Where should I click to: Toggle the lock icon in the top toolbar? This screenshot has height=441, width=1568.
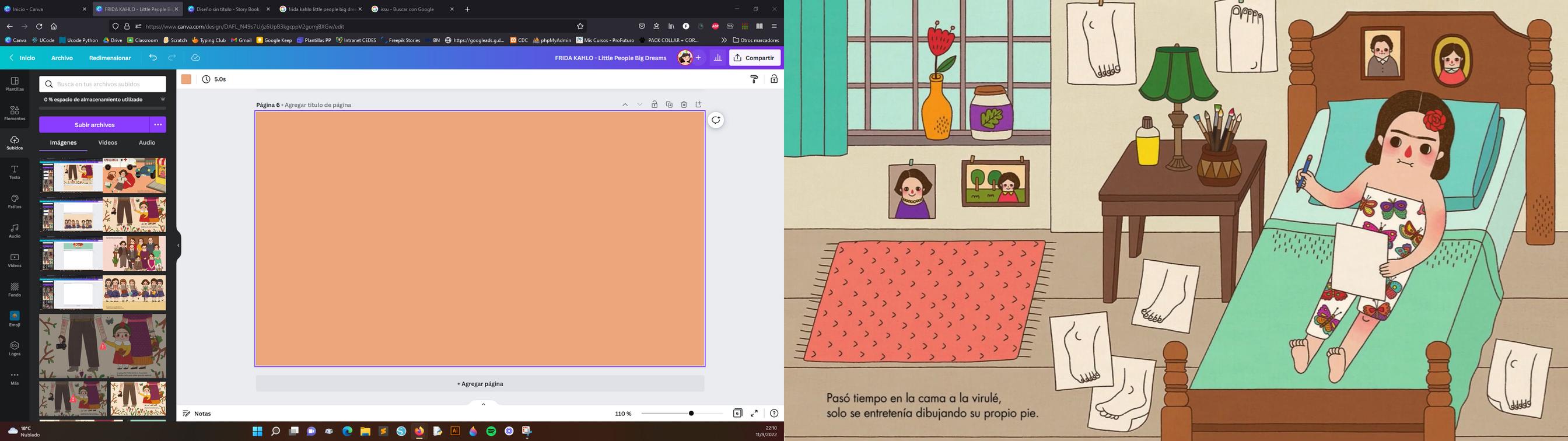click(773, 79)
